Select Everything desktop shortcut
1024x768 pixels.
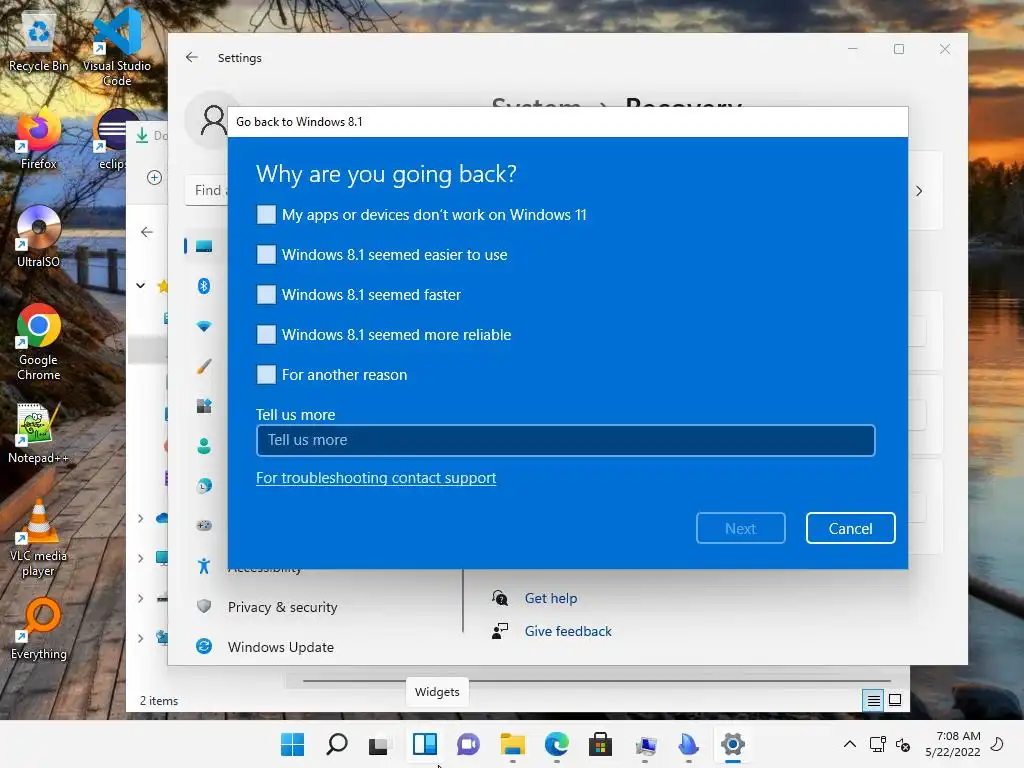[39, 629]
